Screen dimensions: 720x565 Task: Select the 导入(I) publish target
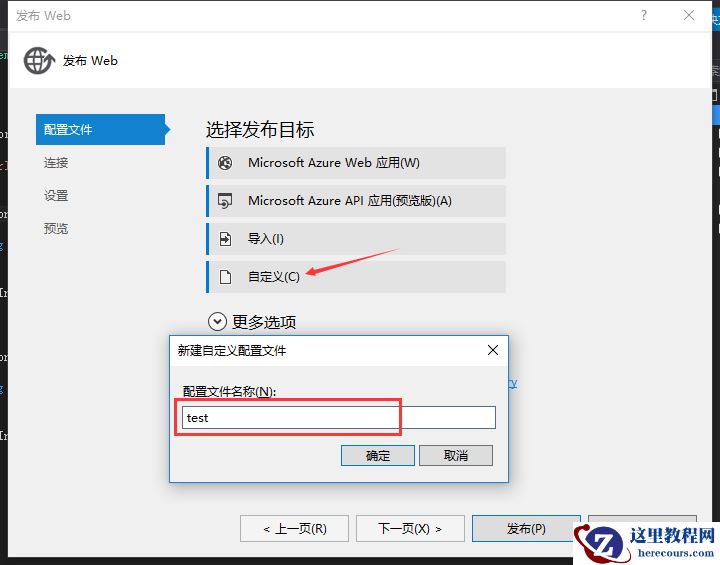click(356, 239)
